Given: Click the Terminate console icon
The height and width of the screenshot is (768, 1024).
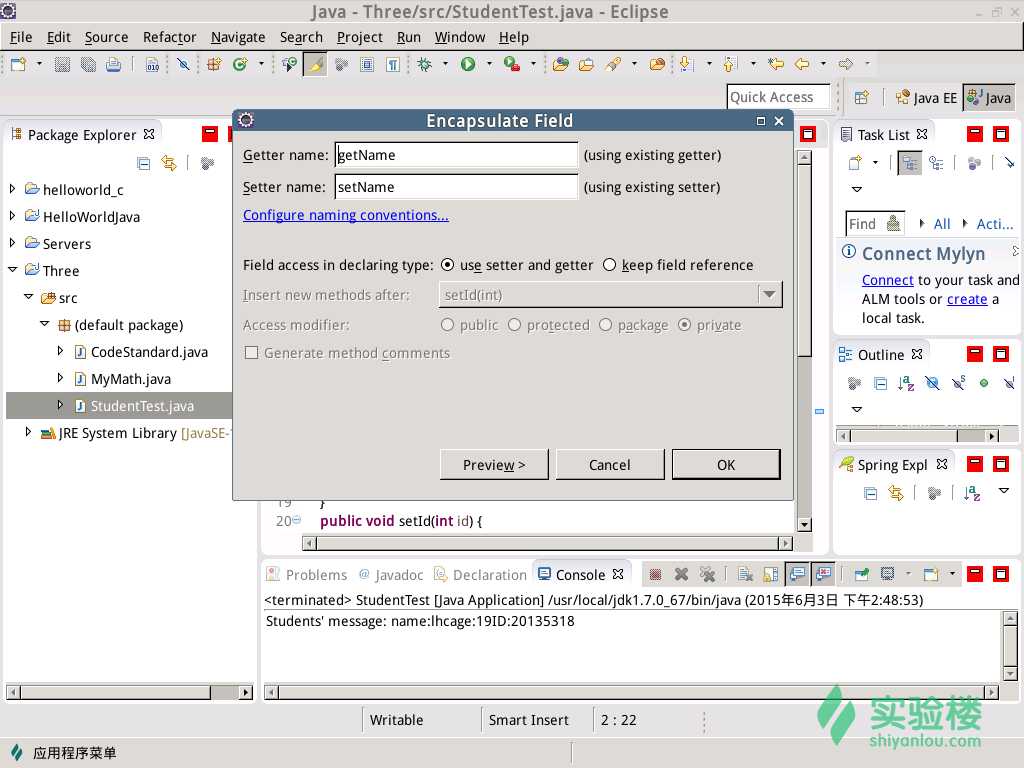Looking at the screenshot, I should point(656,575).
